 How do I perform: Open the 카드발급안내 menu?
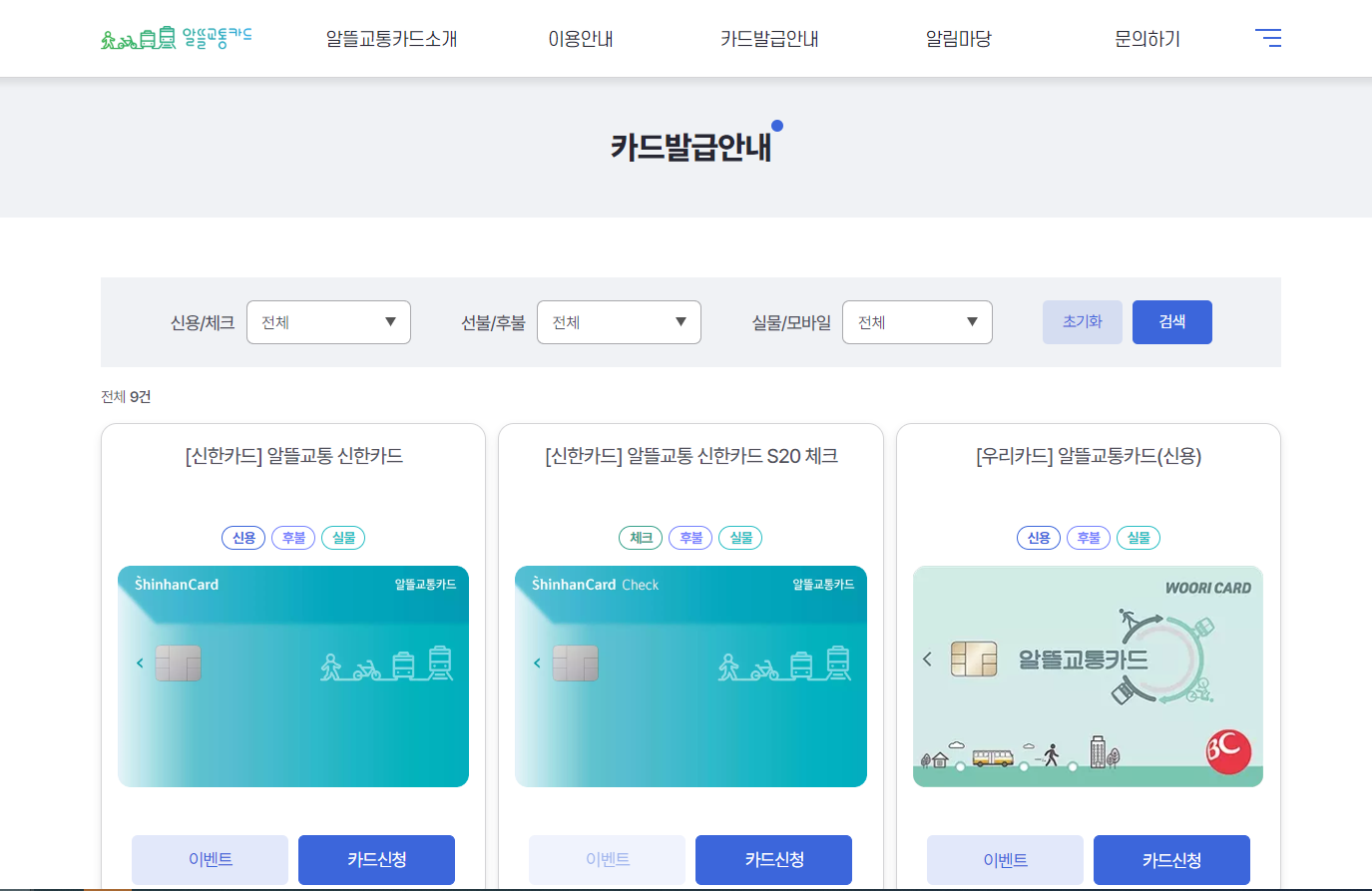tap(769, 39)
